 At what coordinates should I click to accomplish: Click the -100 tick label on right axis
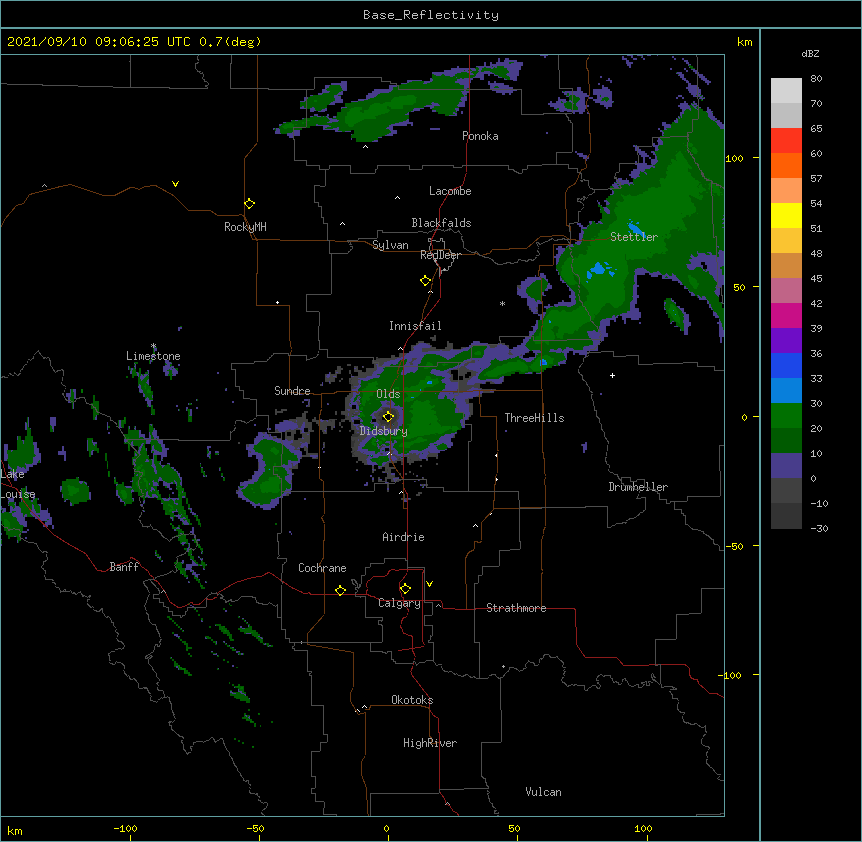click(731, 675)
